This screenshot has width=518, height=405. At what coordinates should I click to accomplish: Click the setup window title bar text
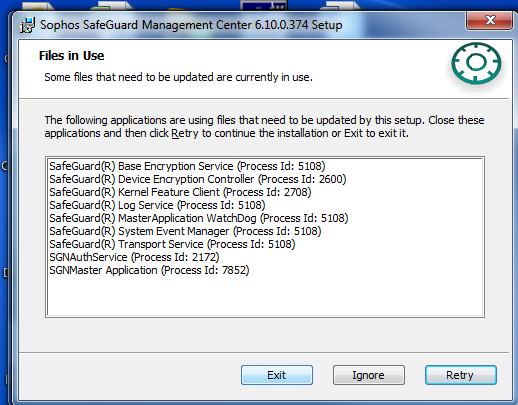[x=191, y=25]
